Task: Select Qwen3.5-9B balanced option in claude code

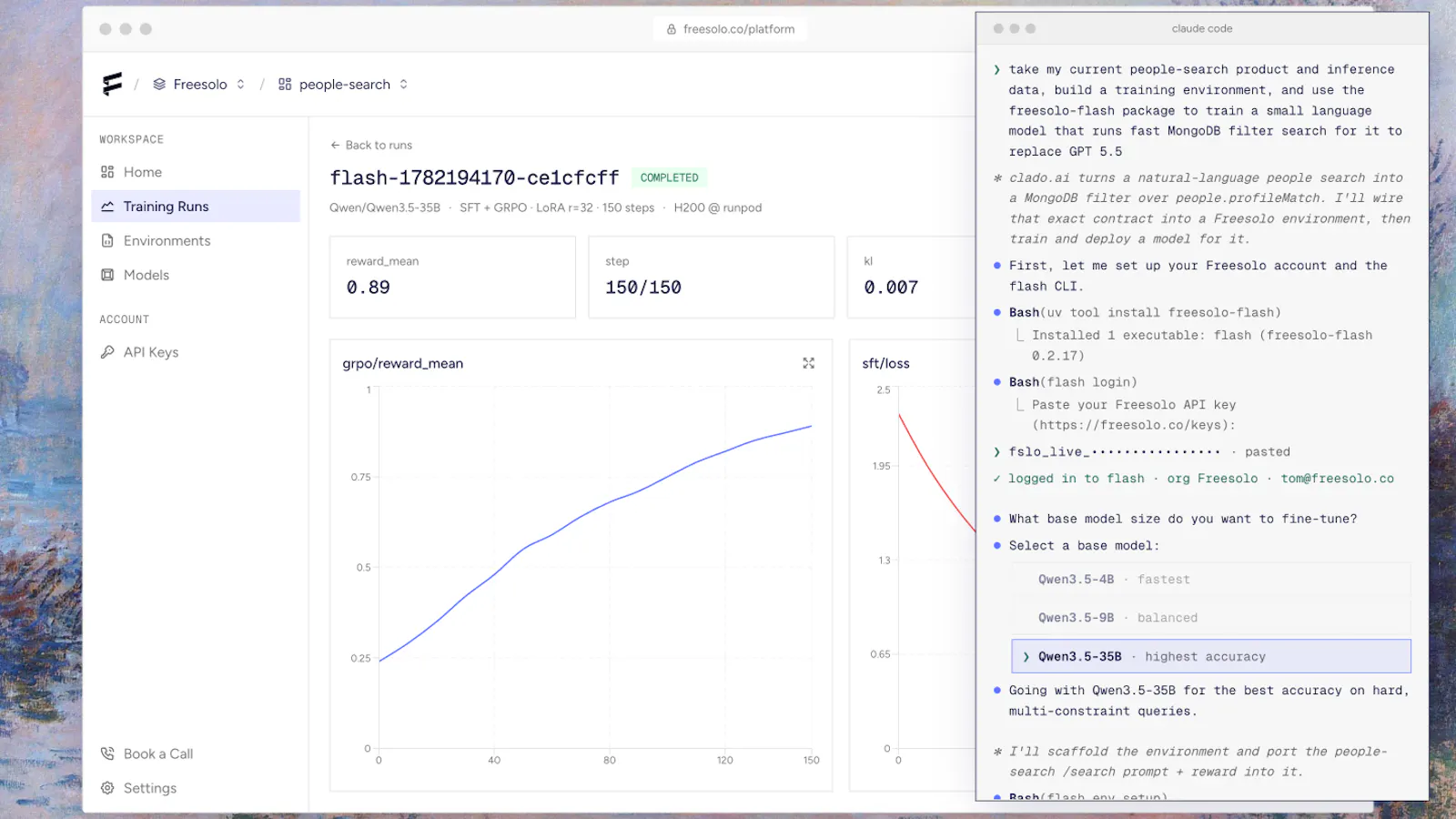Action: tap(1211, 618)
